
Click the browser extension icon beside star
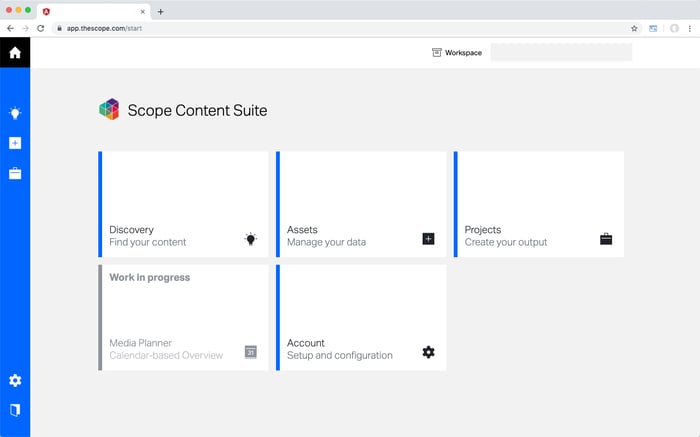[653, 28]
